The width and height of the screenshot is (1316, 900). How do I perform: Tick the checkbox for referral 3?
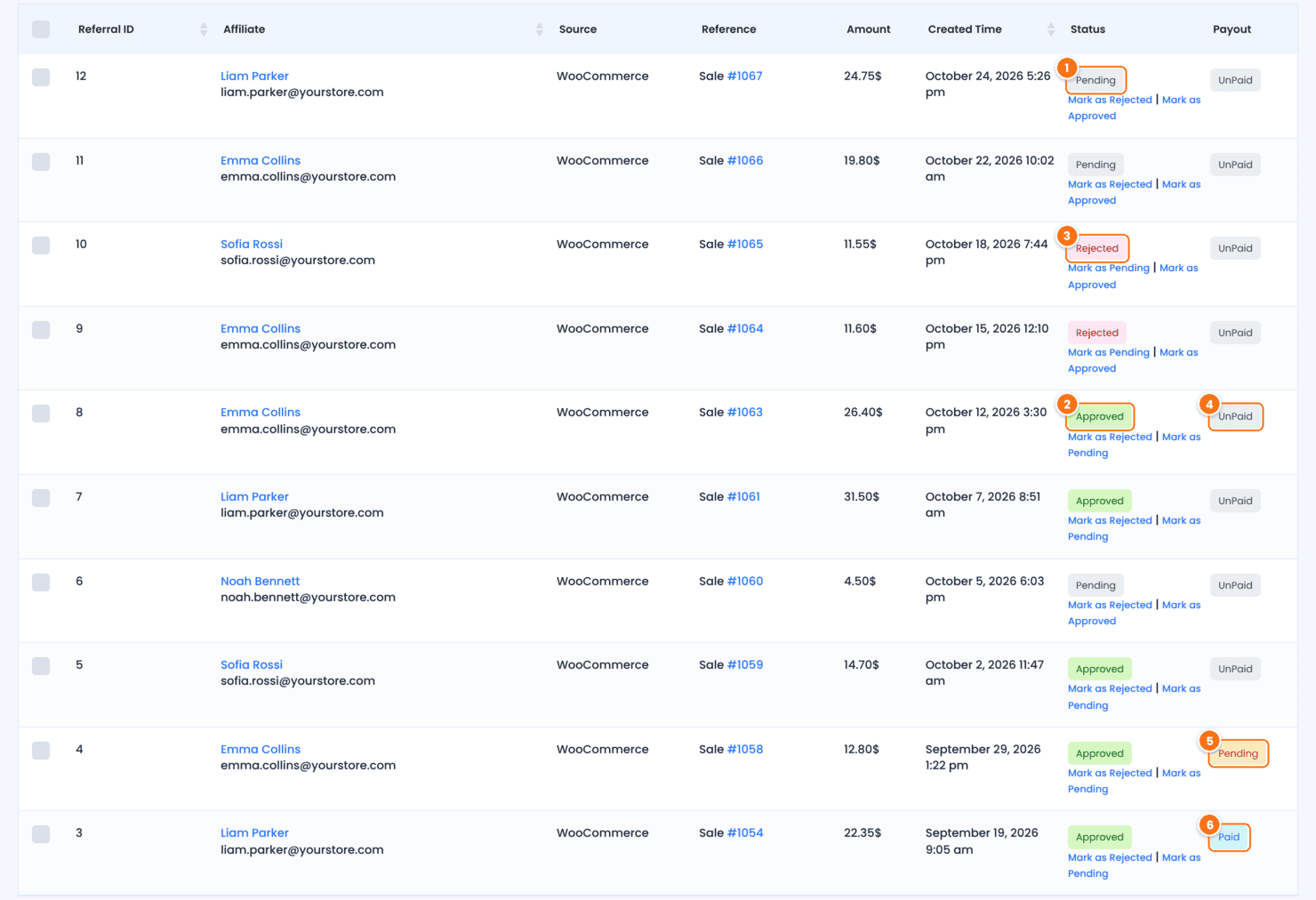[x=41, y=834]
